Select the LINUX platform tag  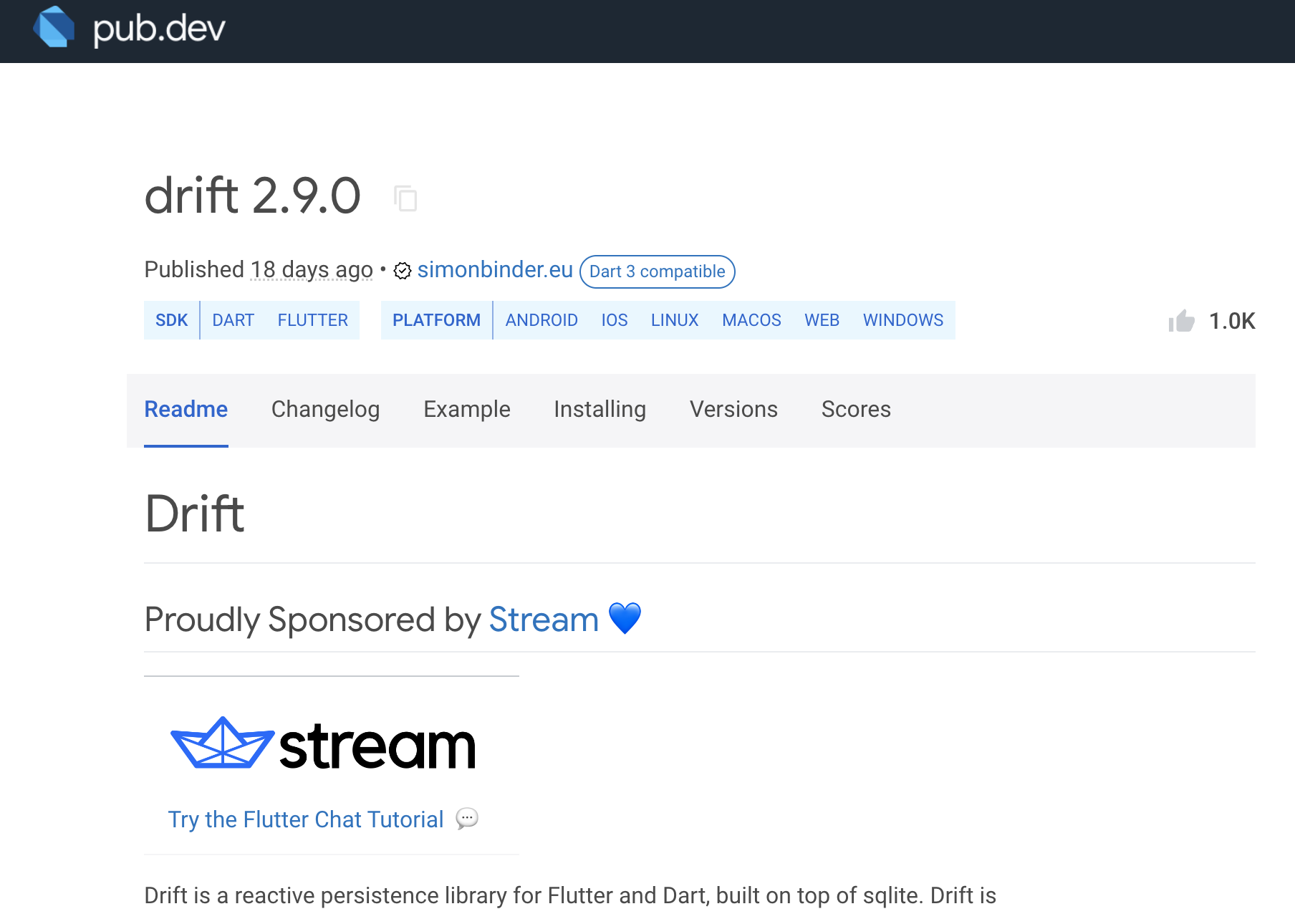[675, 320]
